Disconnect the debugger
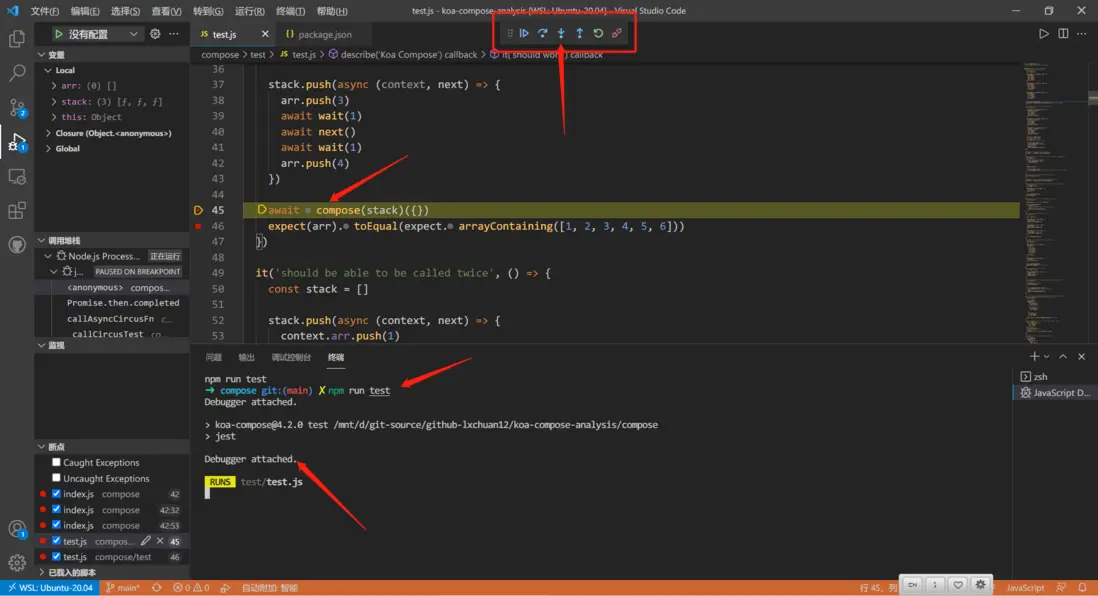The width and height of the screenshot is (1098, 596). 617,33
